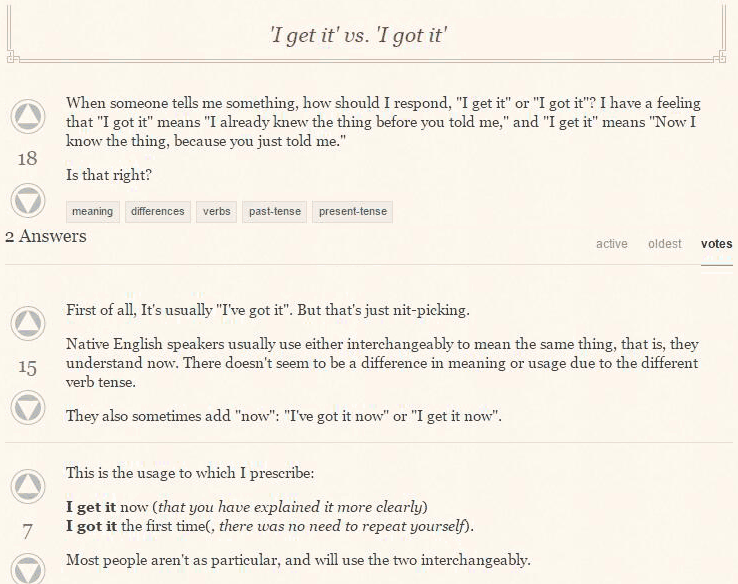Select the 'verbs' tag
The width and height of the screenshot is (738, 584).
[217, 212]
